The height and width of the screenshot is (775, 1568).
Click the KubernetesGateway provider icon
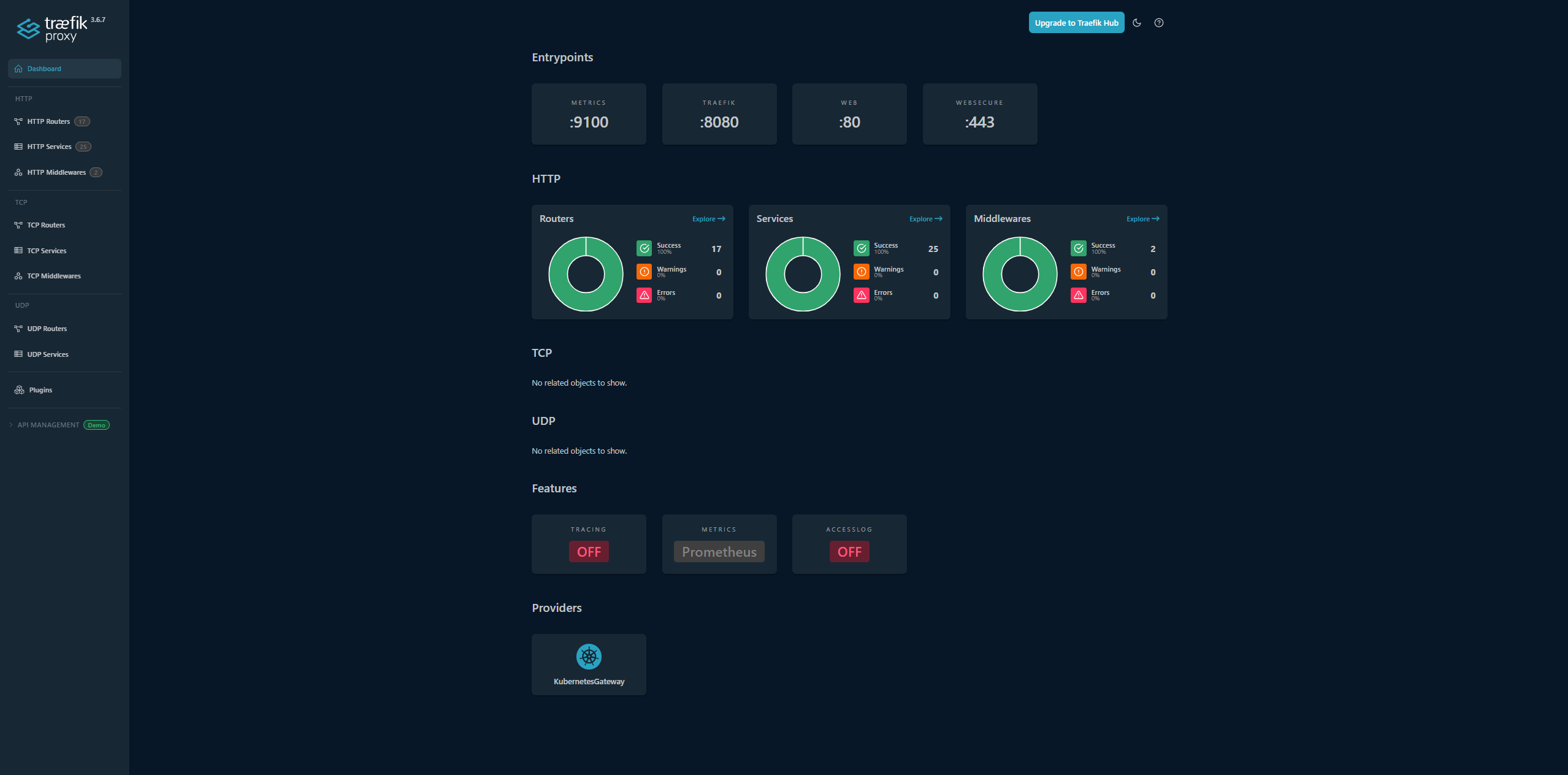588,655
